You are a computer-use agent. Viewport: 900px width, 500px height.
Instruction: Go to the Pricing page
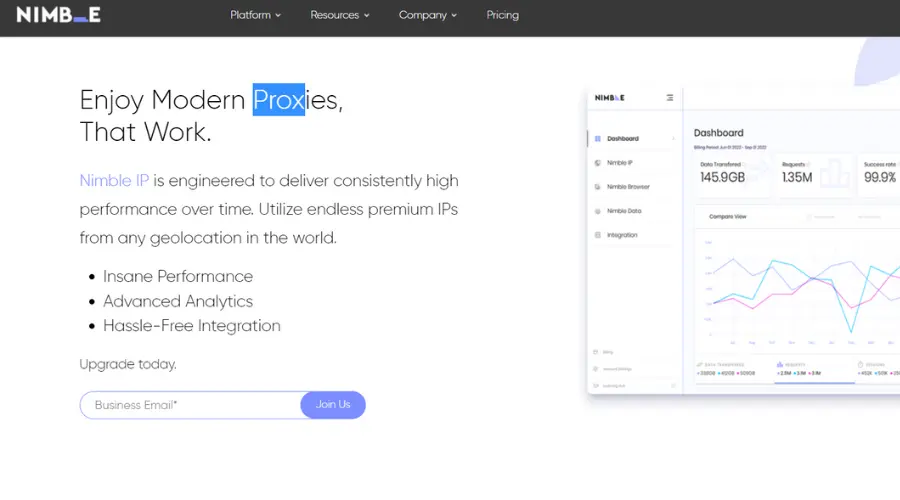[x=502, y=15]
